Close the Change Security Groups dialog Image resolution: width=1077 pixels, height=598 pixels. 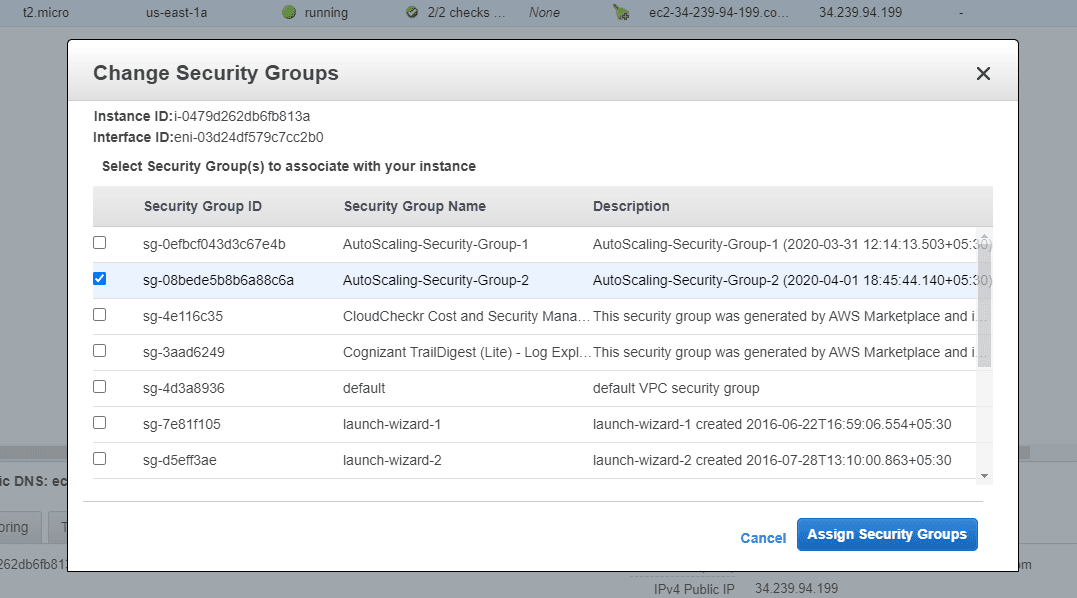(983, 73)
